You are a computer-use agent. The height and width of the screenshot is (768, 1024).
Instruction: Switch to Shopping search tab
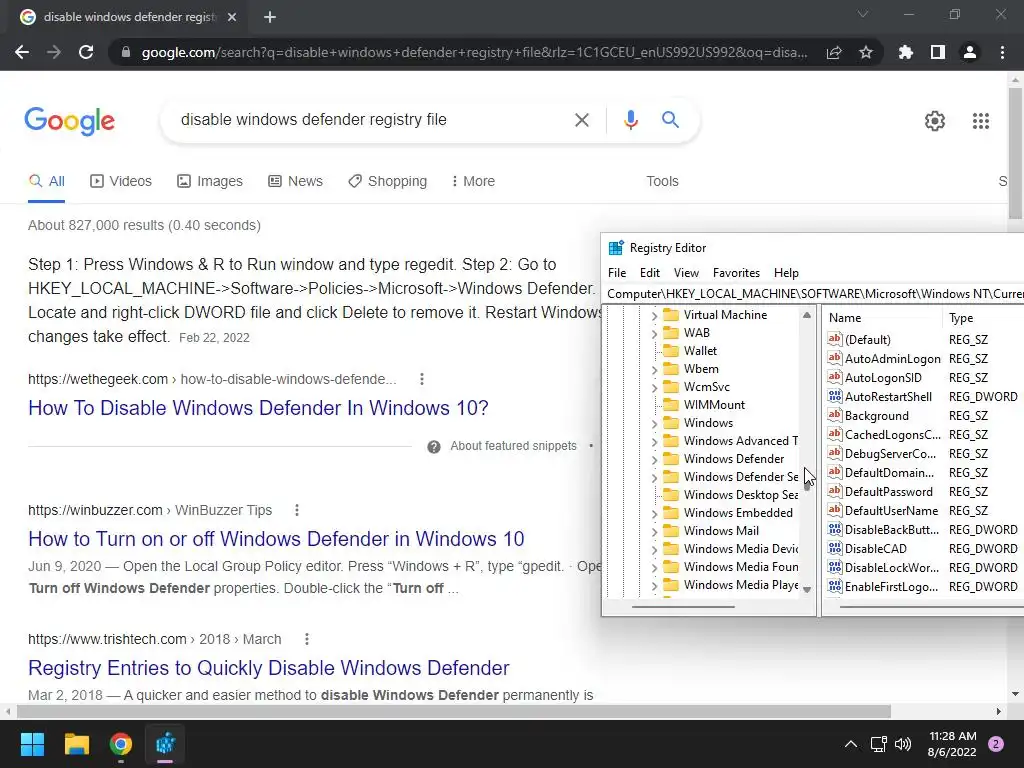tap(387, 182)
